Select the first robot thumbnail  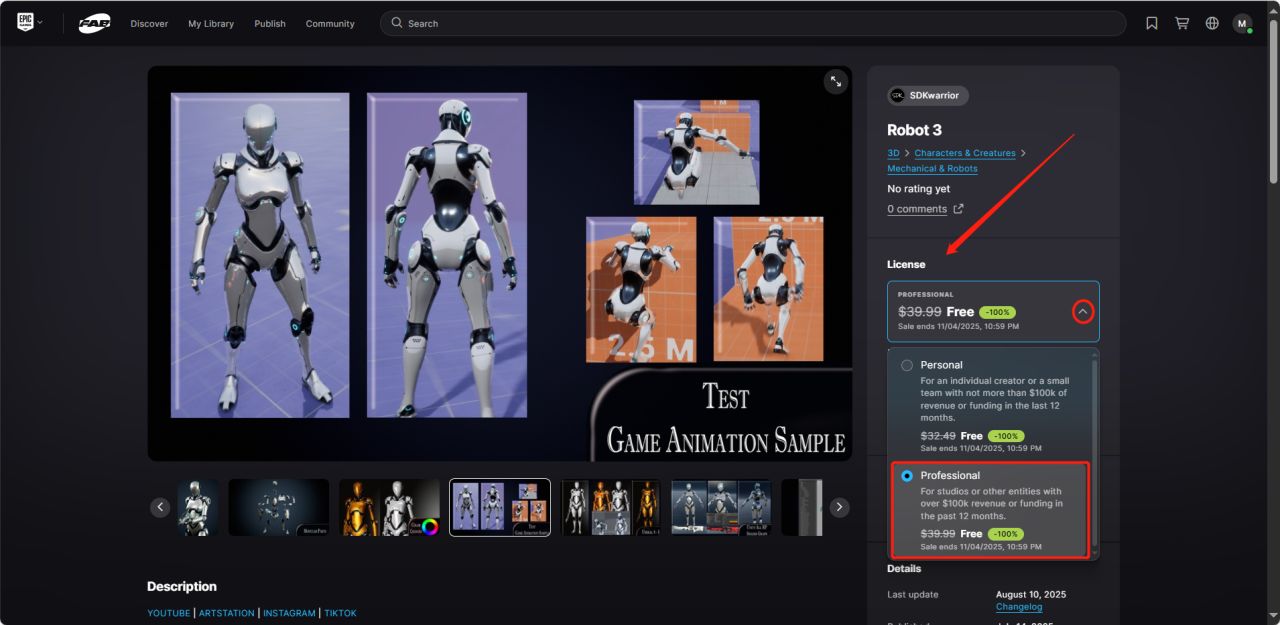click(x=198, y=507)
